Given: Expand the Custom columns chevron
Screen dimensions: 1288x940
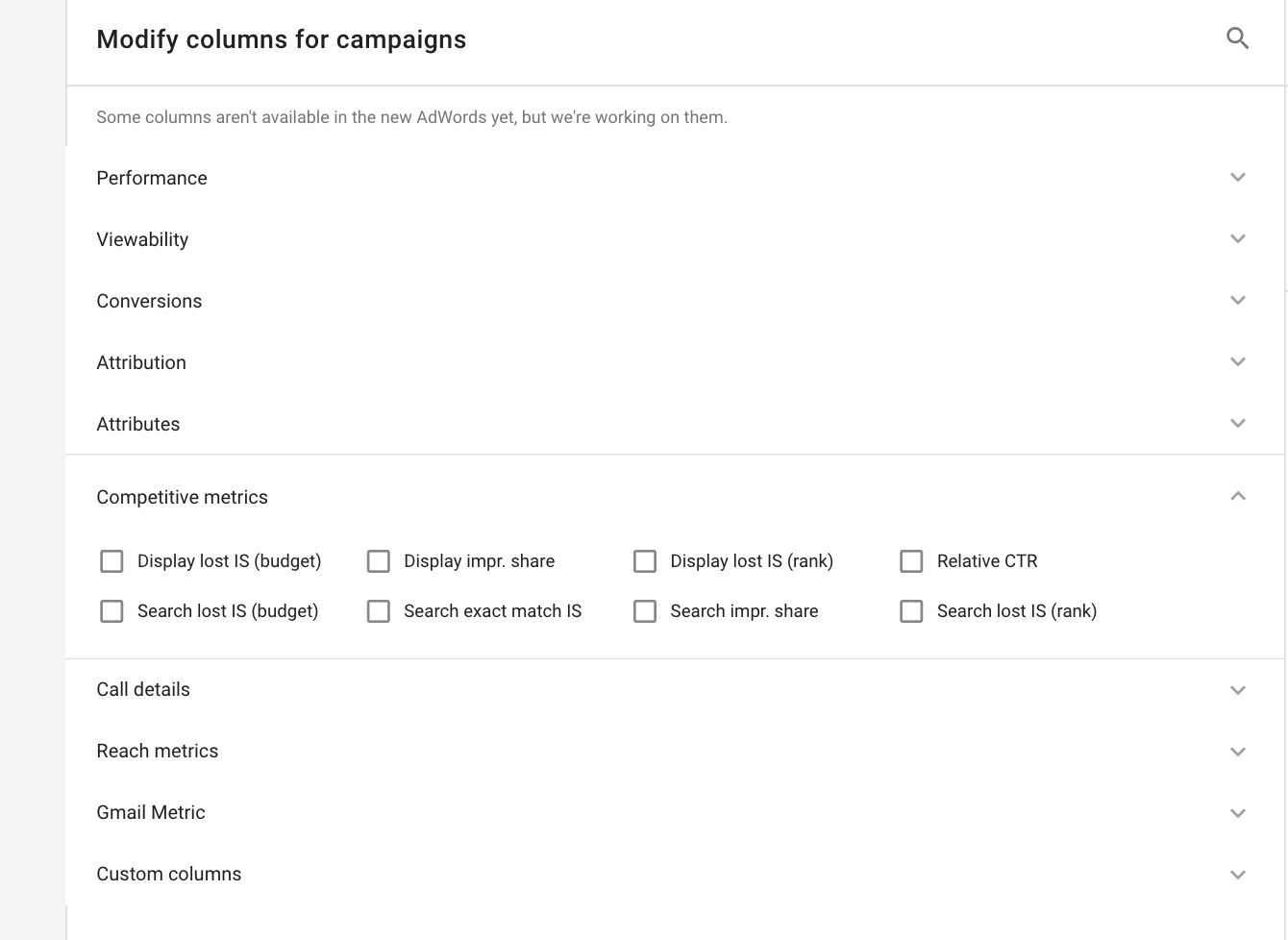Looking at the screenshot, I should tap(1238, 875).
